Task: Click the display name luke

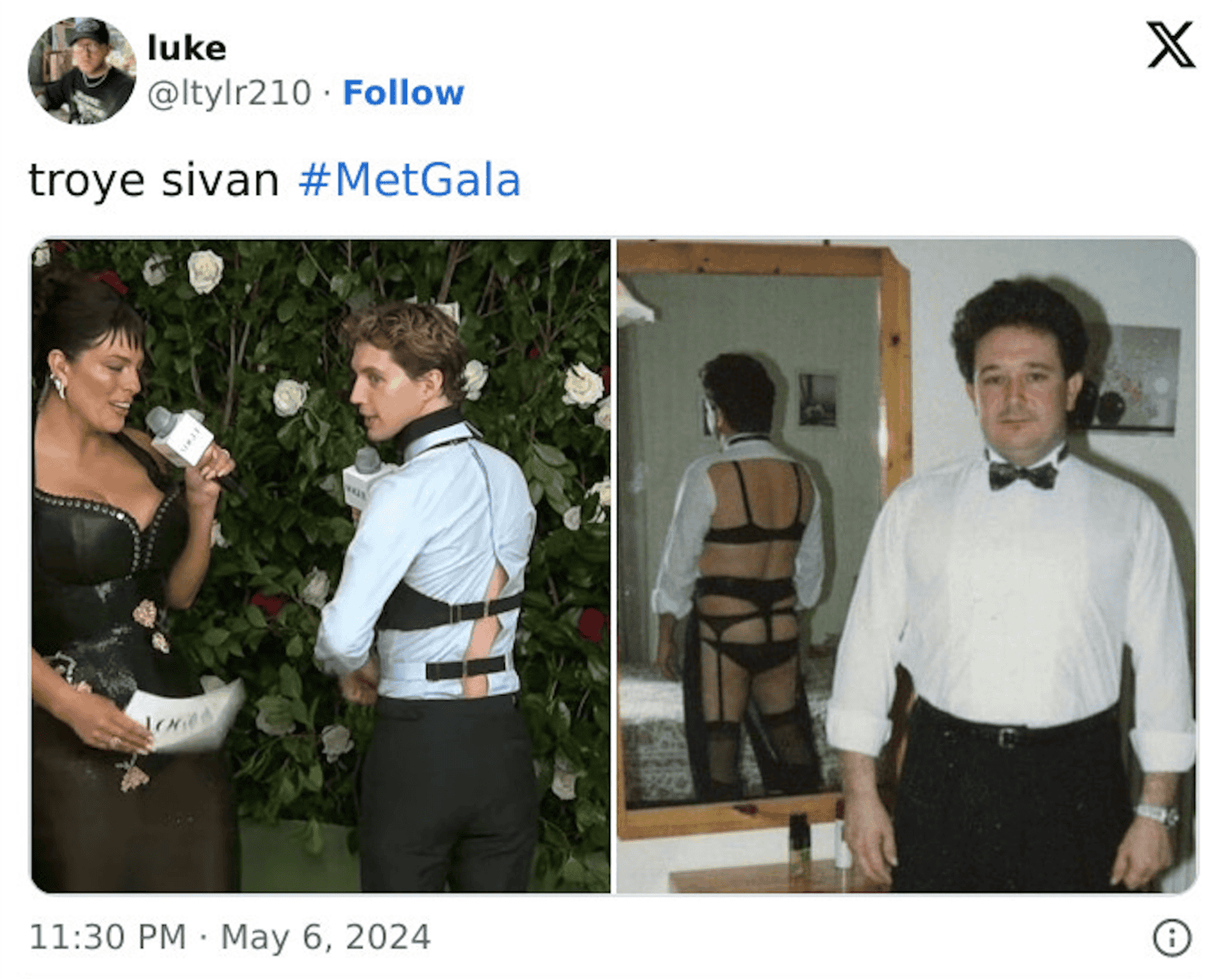Action: (187, 48)
